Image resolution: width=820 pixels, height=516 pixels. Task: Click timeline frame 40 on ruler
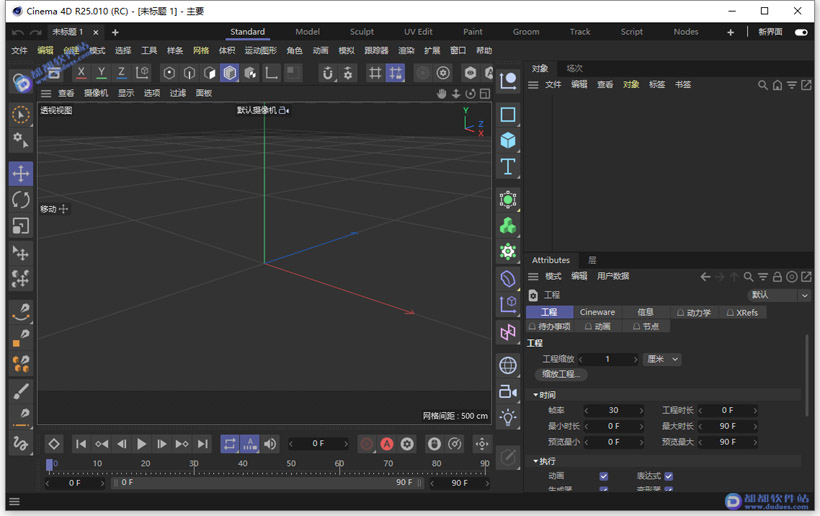[243, 464]
